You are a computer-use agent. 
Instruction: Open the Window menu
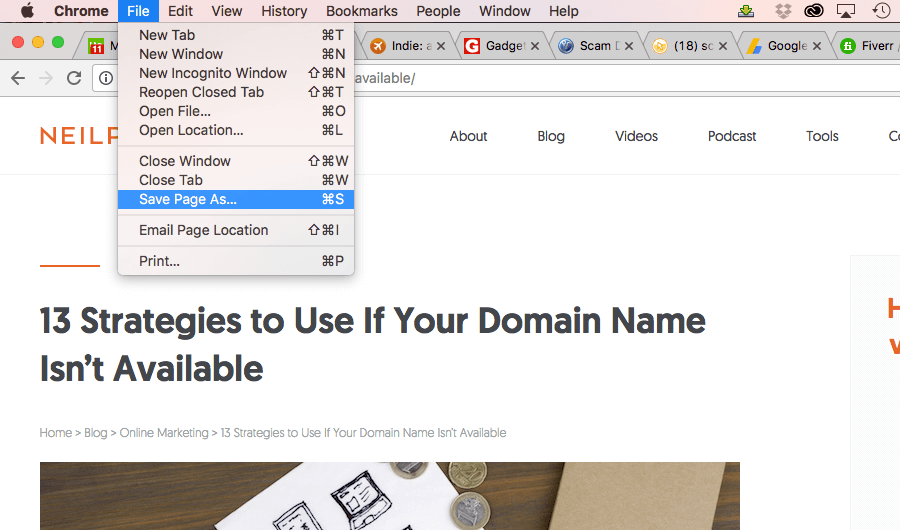tap(505, 11)
